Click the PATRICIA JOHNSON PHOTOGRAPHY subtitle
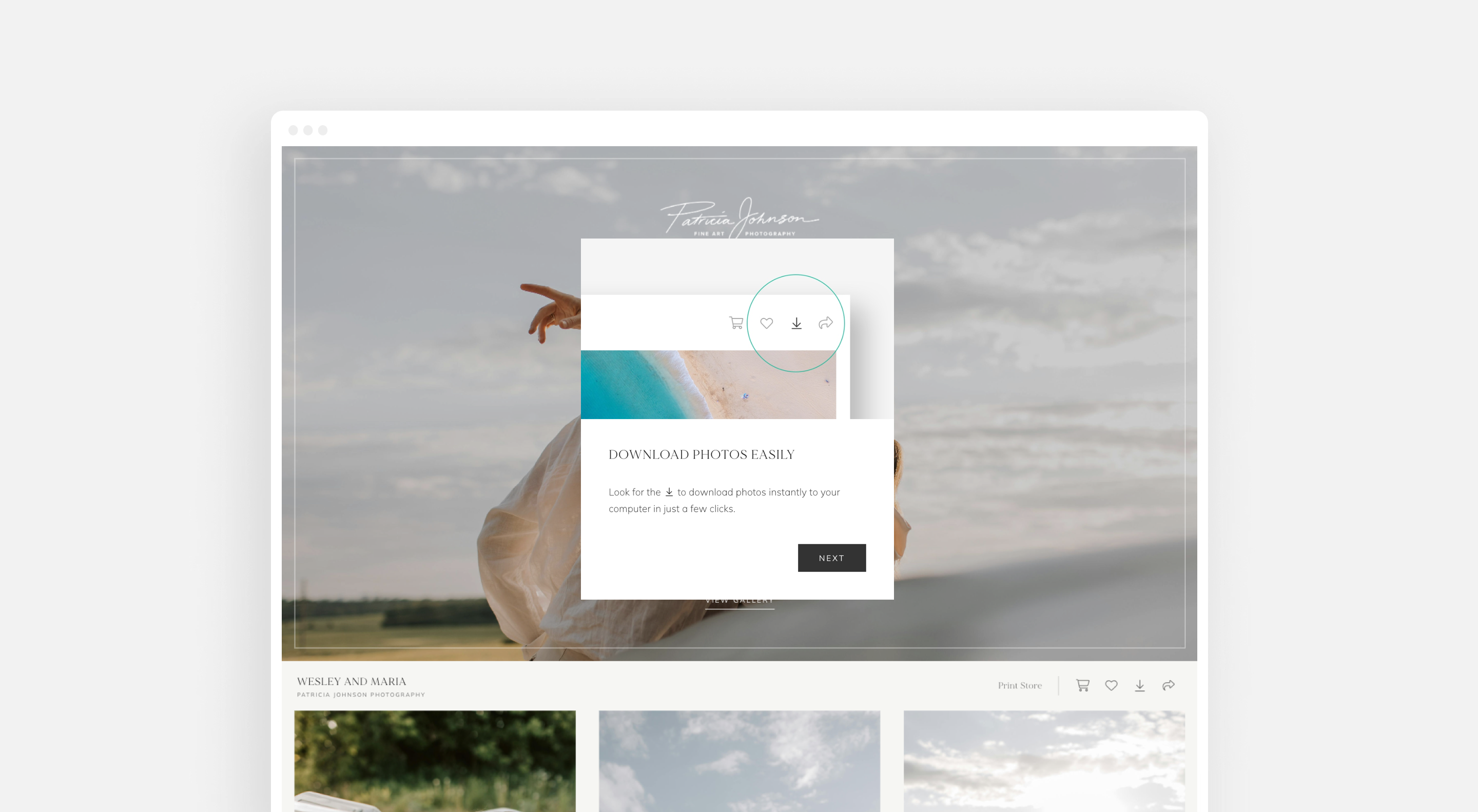1478x812 pixels. [361, 695]
